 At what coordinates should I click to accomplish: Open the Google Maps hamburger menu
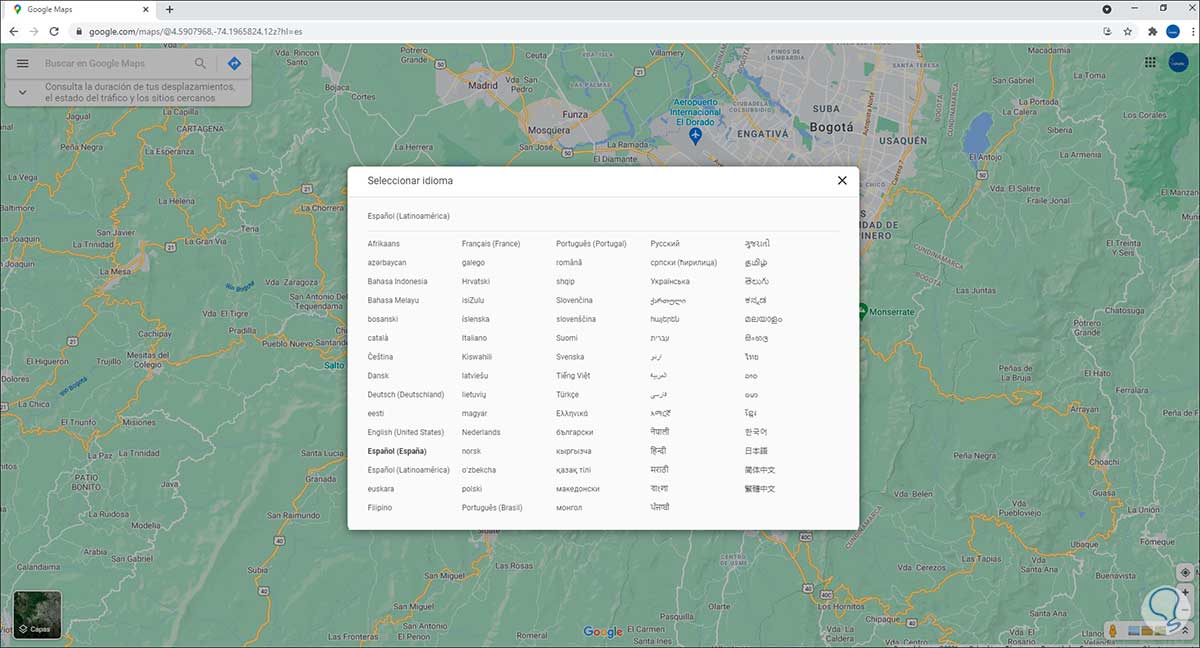tap(23, 64)
